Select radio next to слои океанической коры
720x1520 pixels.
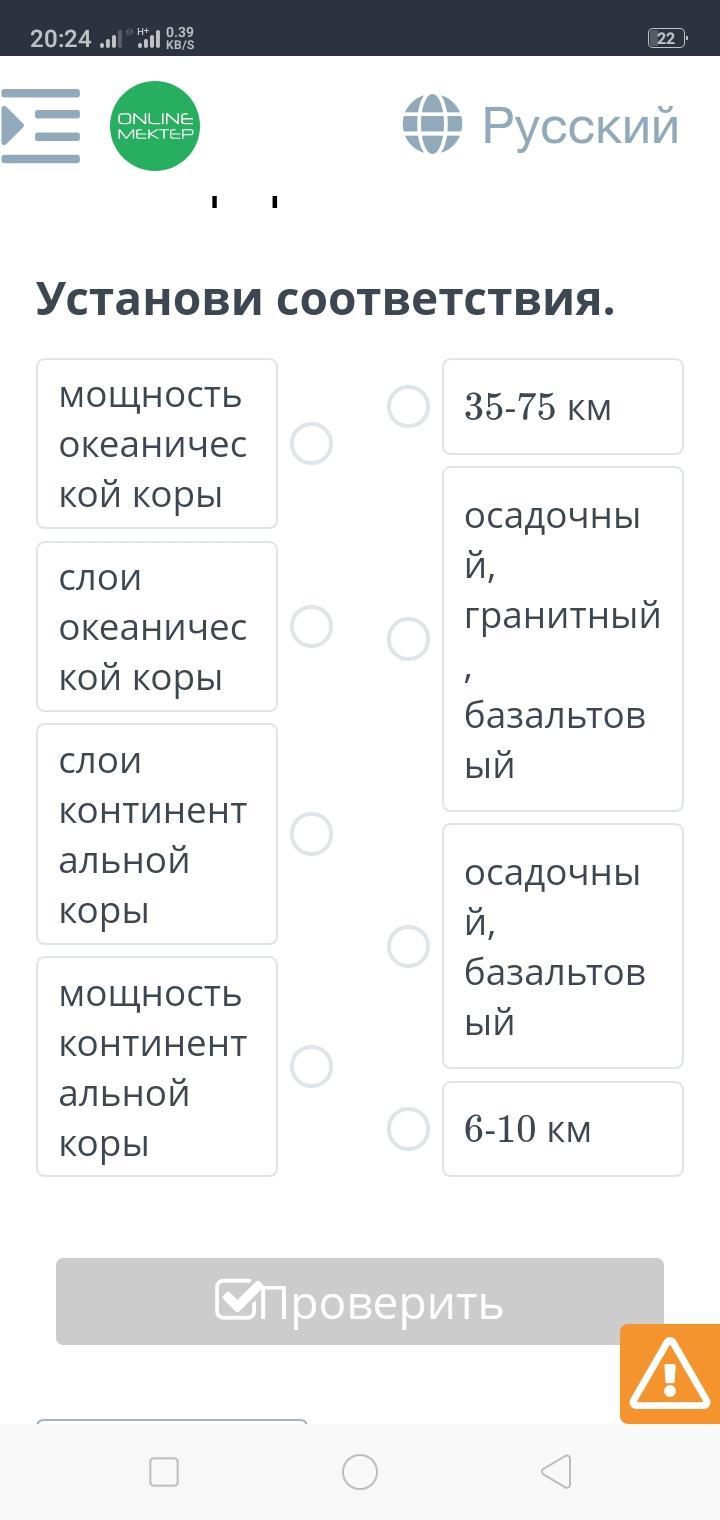(x=311, y=627)
